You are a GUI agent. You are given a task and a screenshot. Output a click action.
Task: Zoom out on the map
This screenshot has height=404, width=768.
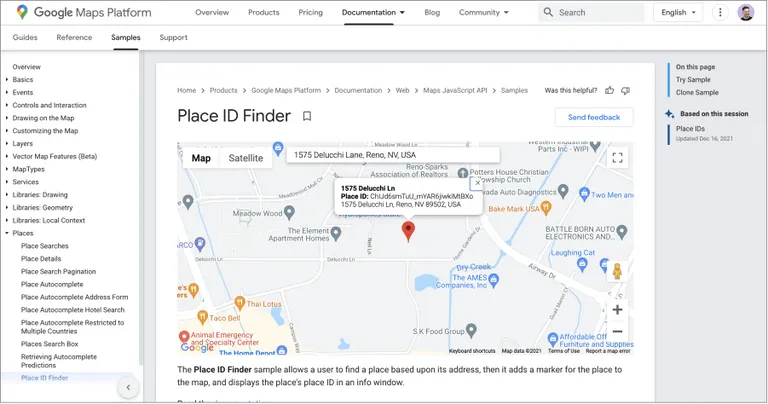click(x=617, y=332)
